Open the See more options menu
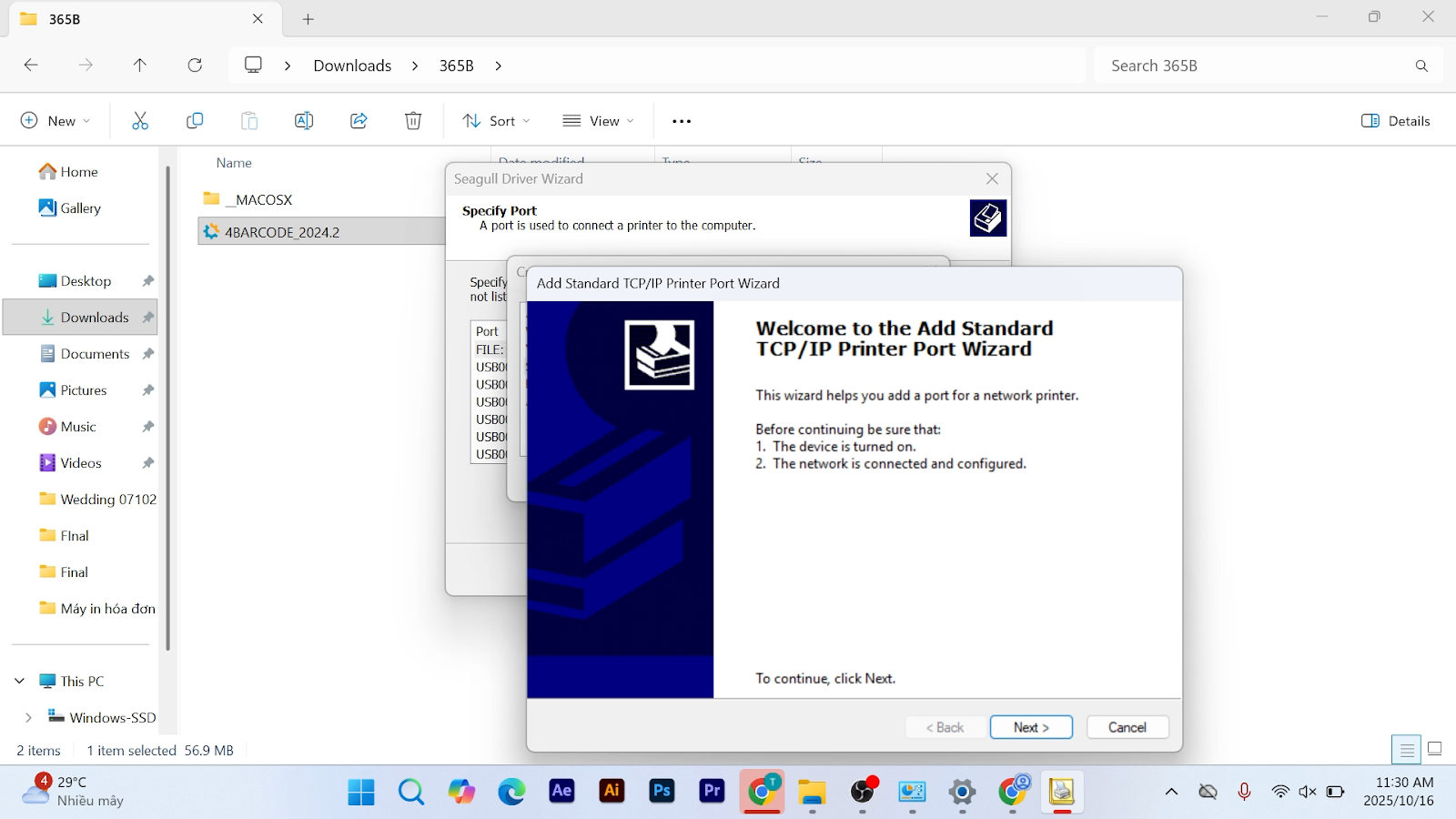Screen dimensions: 1456x819 click(x=682, y=121)
